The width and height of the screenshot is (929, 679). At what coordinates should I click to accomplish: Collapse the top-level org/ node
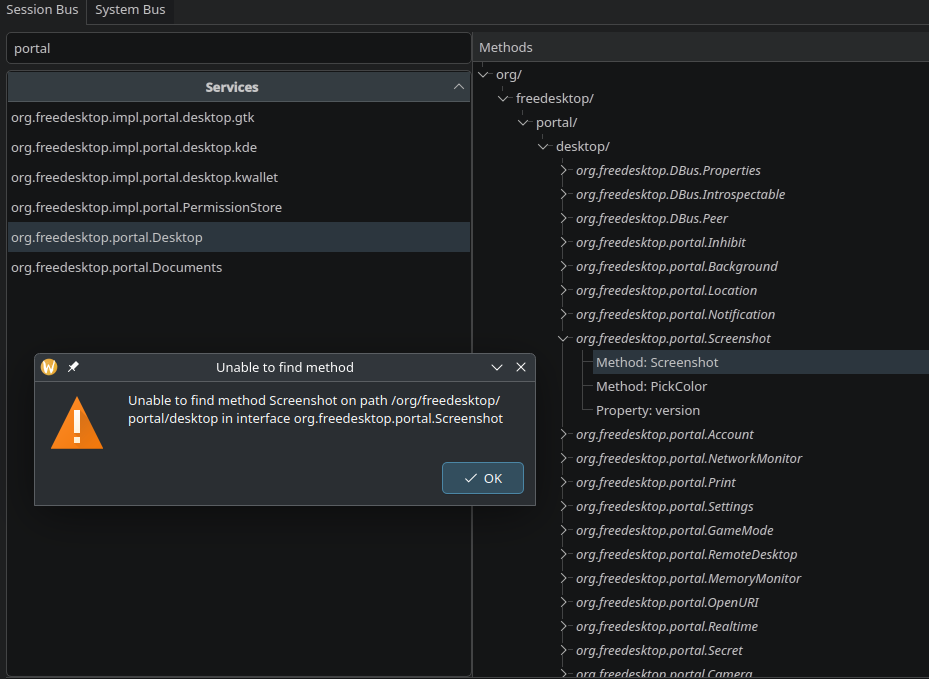483,75
